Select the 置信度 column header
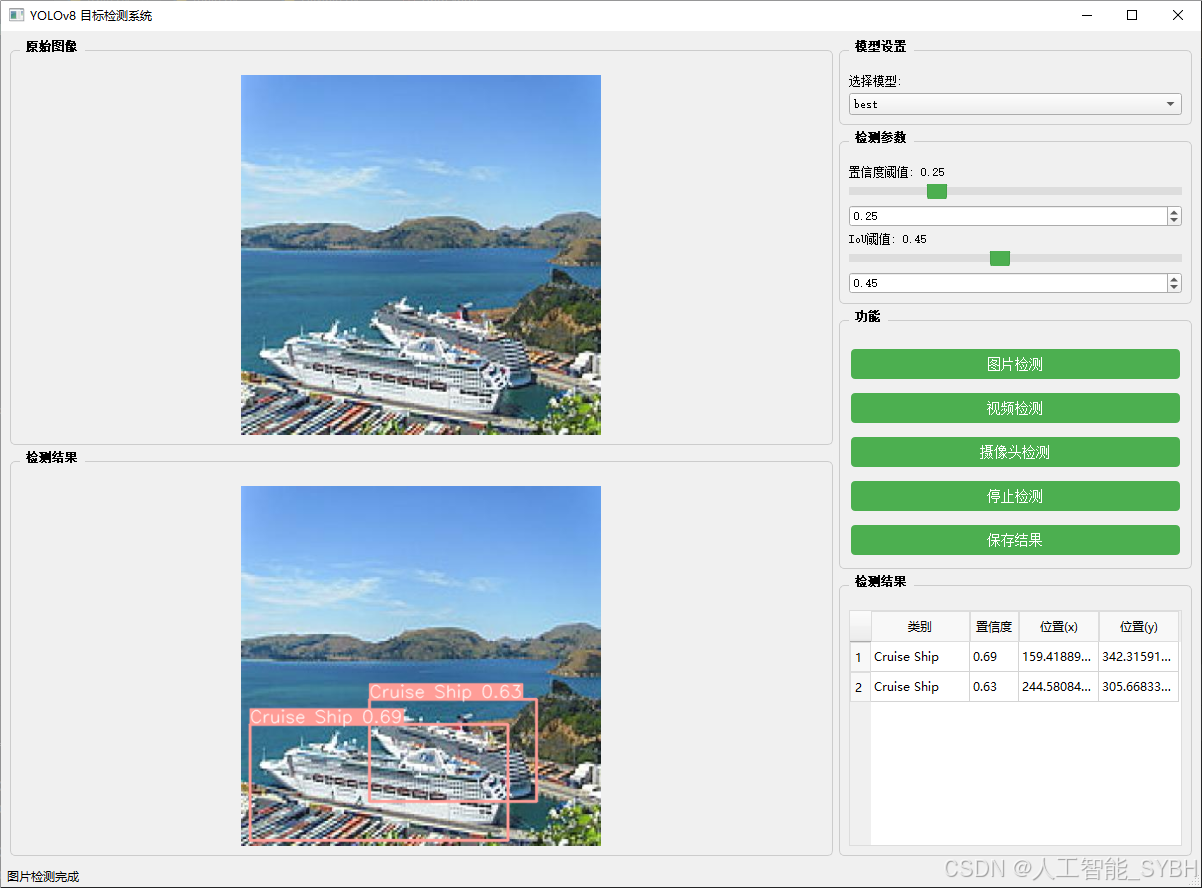 pos(994,627)
